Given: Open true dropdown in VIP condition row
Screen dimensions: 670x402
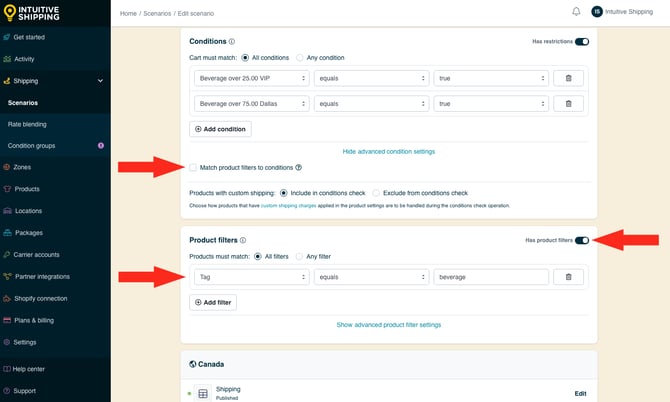Looking at the screenshot, I should [x=491, y=78].
